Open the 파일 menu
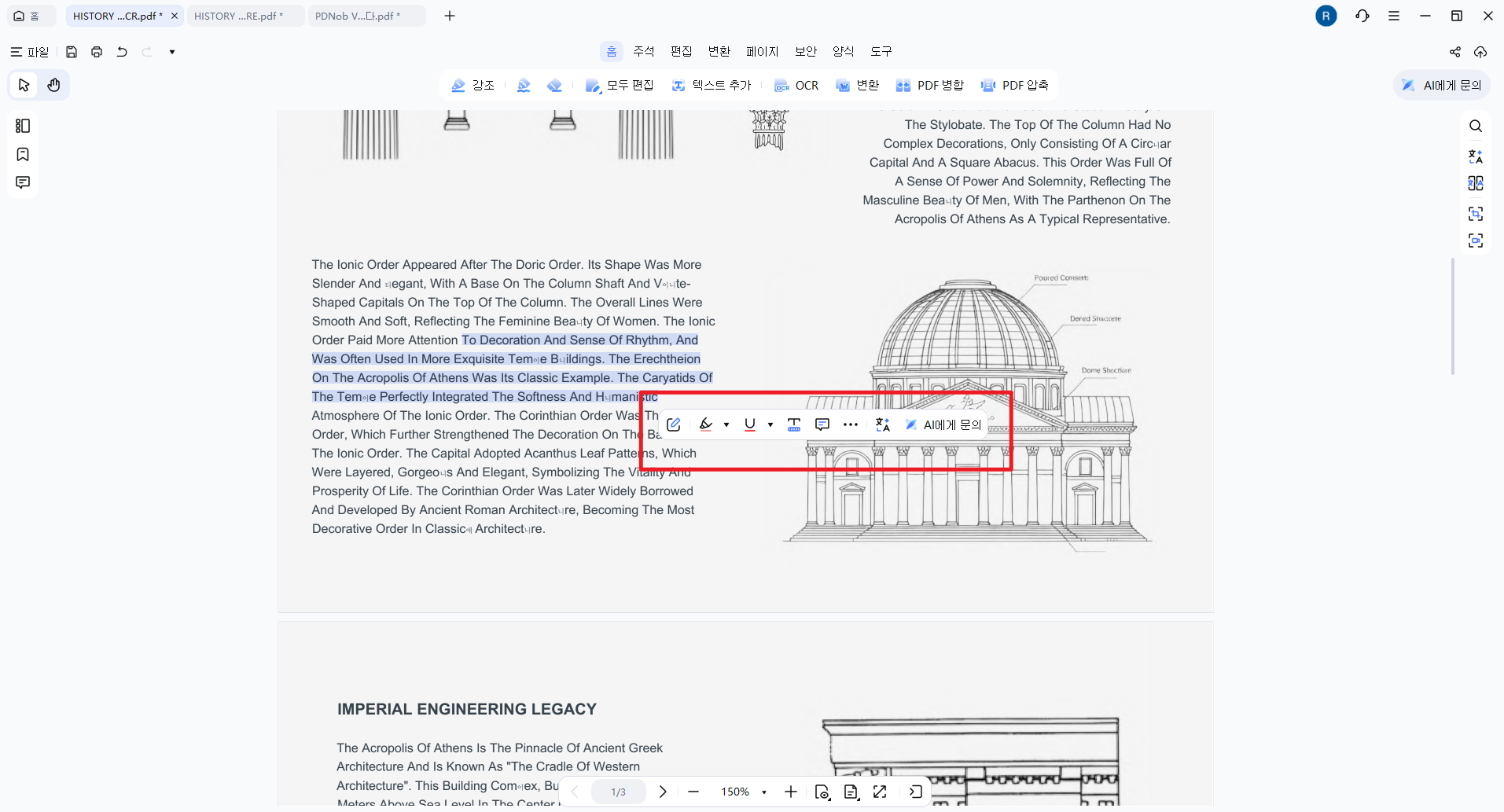The width and height of the screenshot is (1504, 812). [x=29, y=52]
